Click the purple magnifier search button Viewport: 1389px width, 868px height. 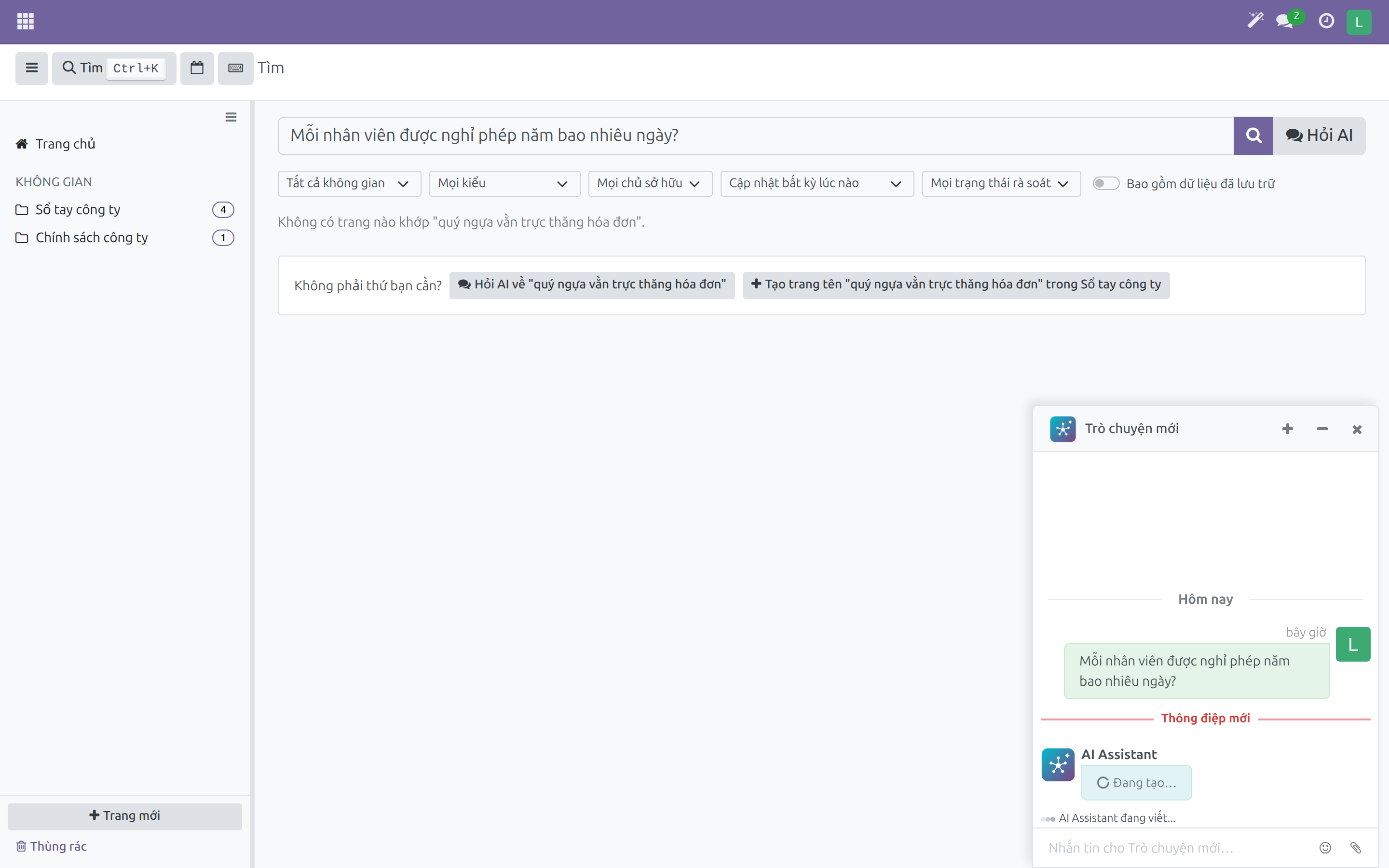tap(1253, 136)
